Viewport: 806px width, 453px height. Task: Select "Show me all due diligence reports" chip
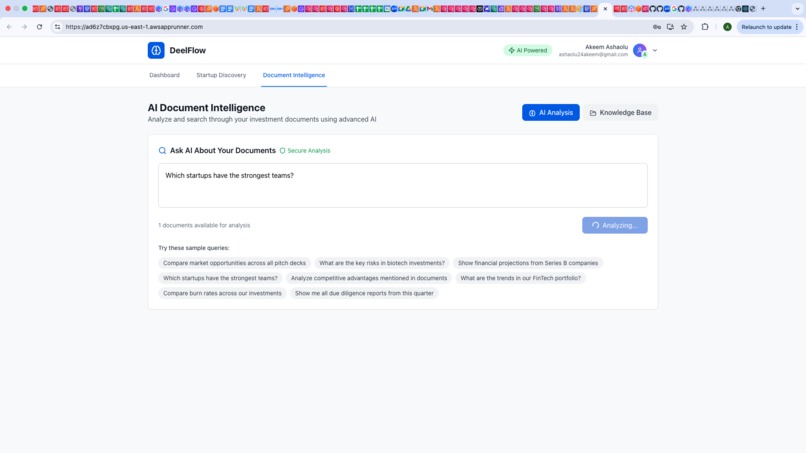[364, 293]
